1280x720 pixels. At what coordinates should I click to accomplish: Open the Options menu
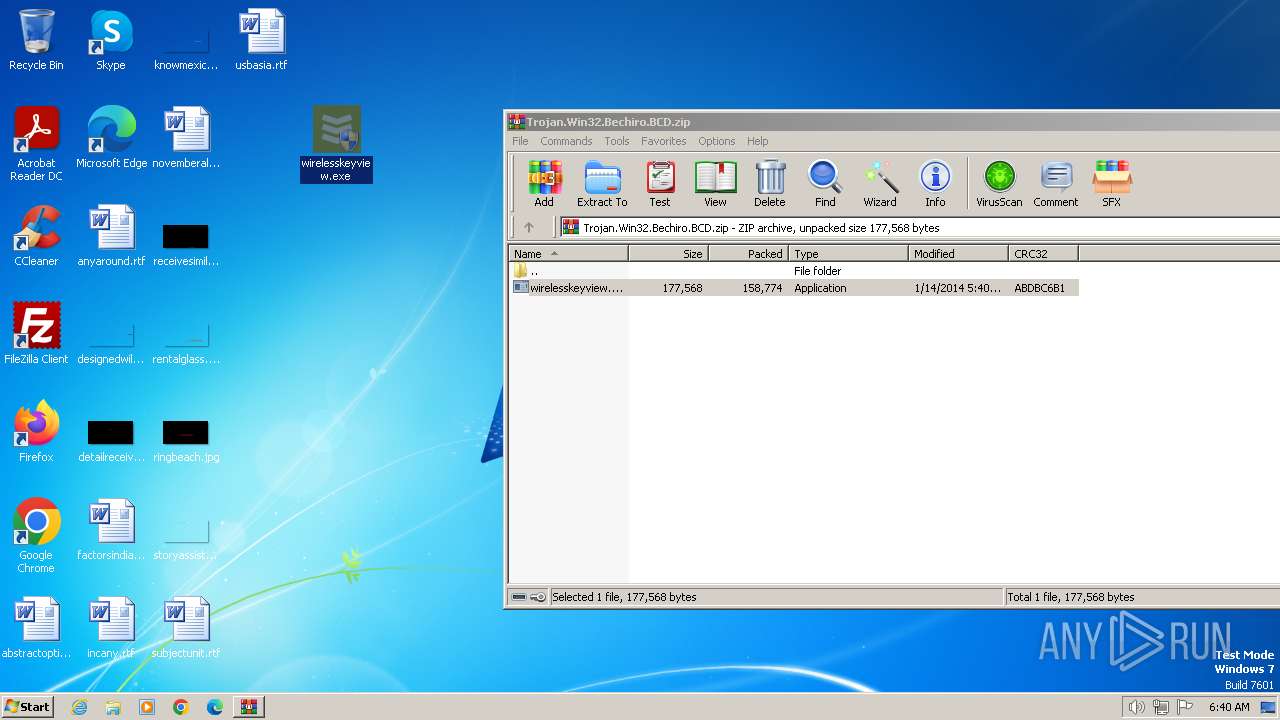(x=716, y=141)
